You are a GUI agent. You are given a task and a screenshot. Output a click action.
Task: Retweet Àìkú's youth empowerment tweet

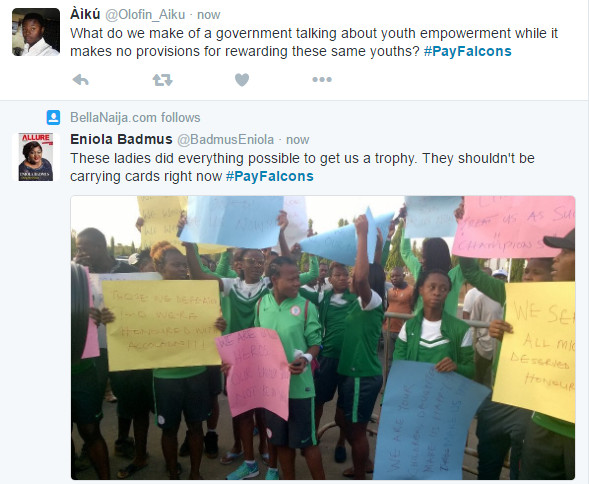162,80
